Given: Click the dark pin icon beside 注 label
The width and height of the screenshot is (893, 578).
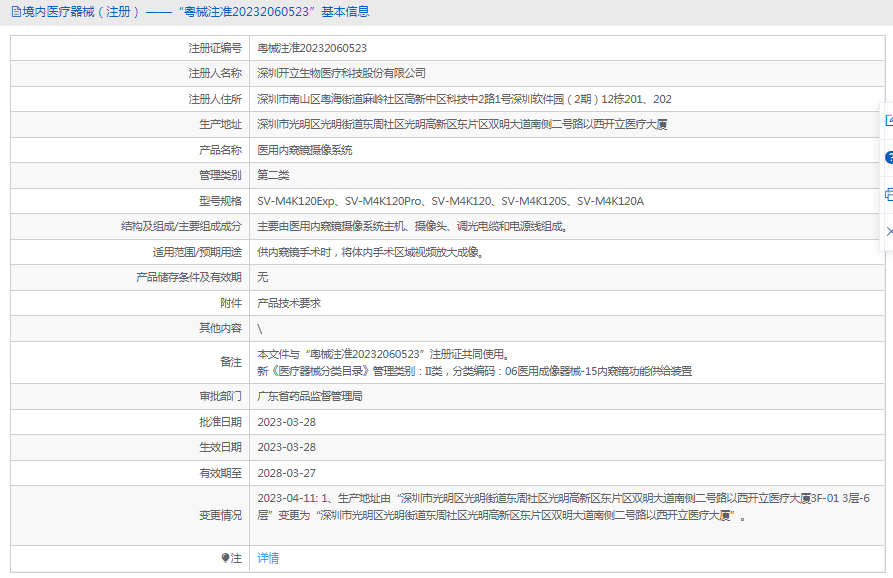Looking at the screenshot, I should coord(226,558).
